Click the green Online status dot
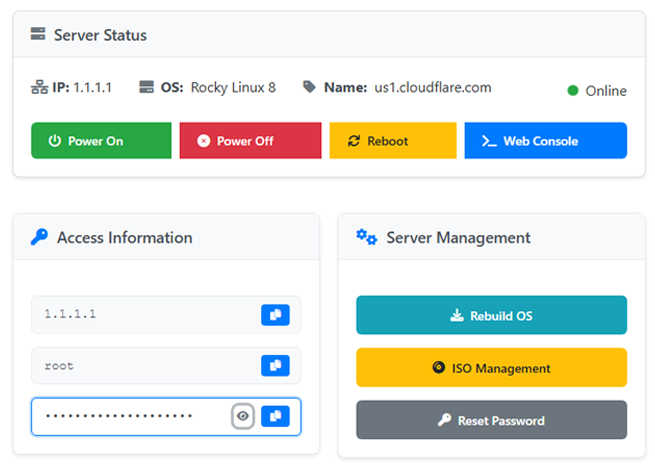 [573, 91]
